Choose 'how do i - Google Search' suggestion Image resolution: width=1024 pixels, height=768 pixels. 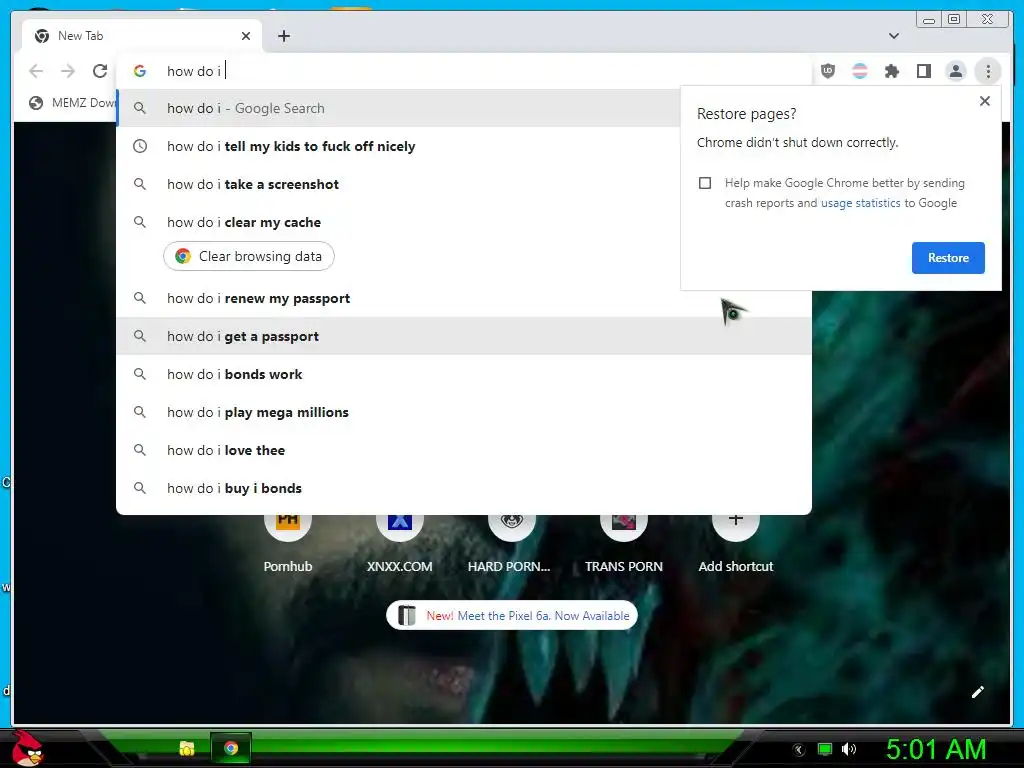pyautogui.click(x=398, y=108)
